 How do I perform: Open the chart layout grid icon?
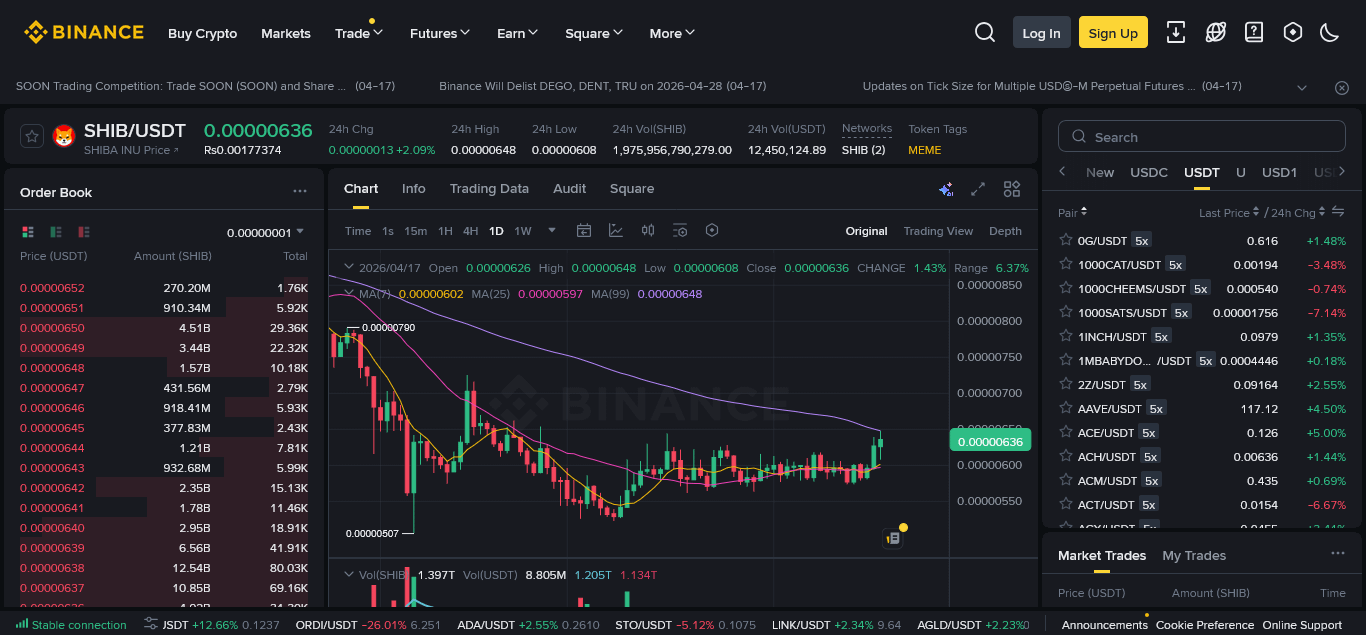(1012, 189)
